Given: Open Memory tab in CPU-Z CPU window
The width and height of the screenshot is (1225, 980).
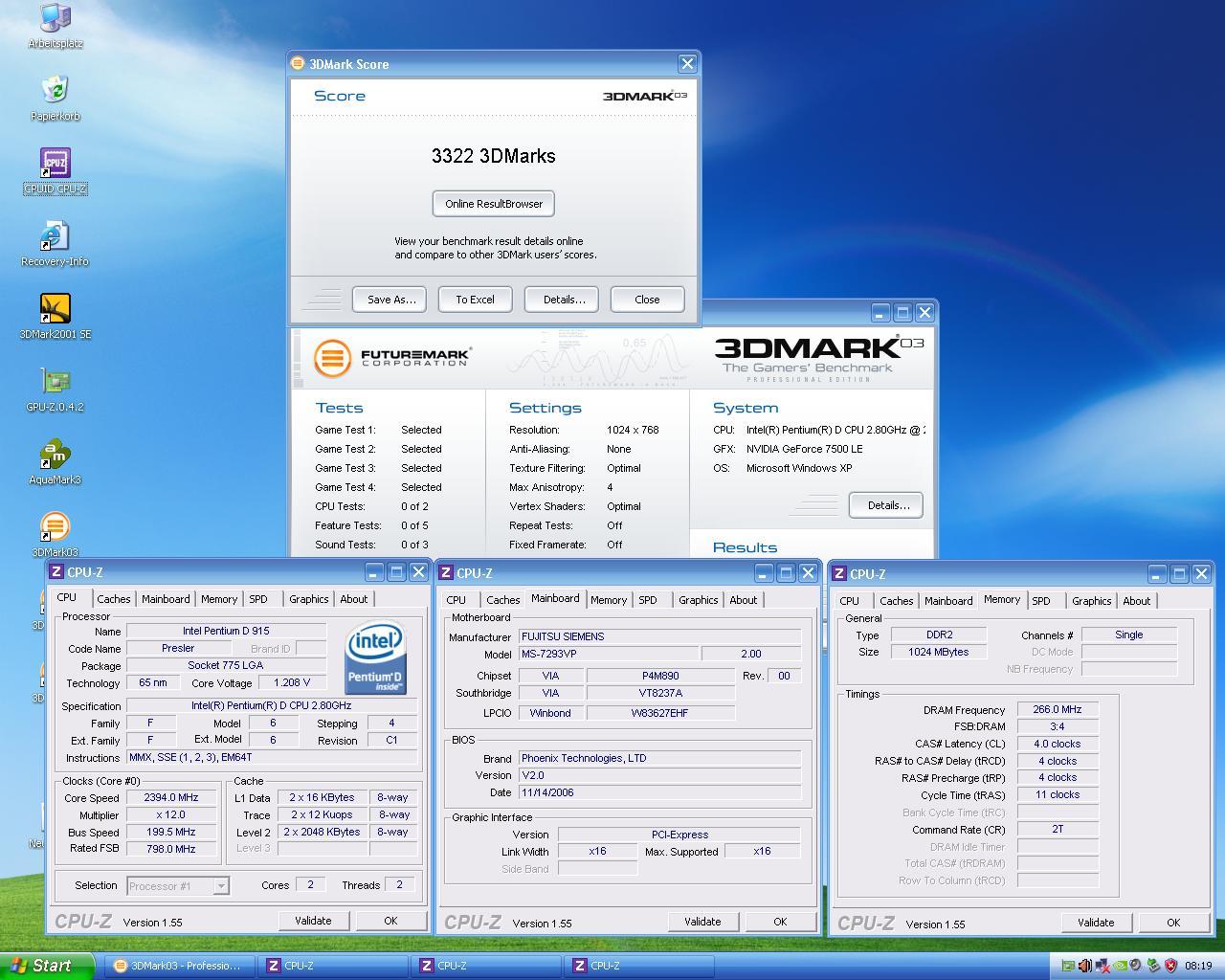Looking at the screenshot, I should [219, 599].
